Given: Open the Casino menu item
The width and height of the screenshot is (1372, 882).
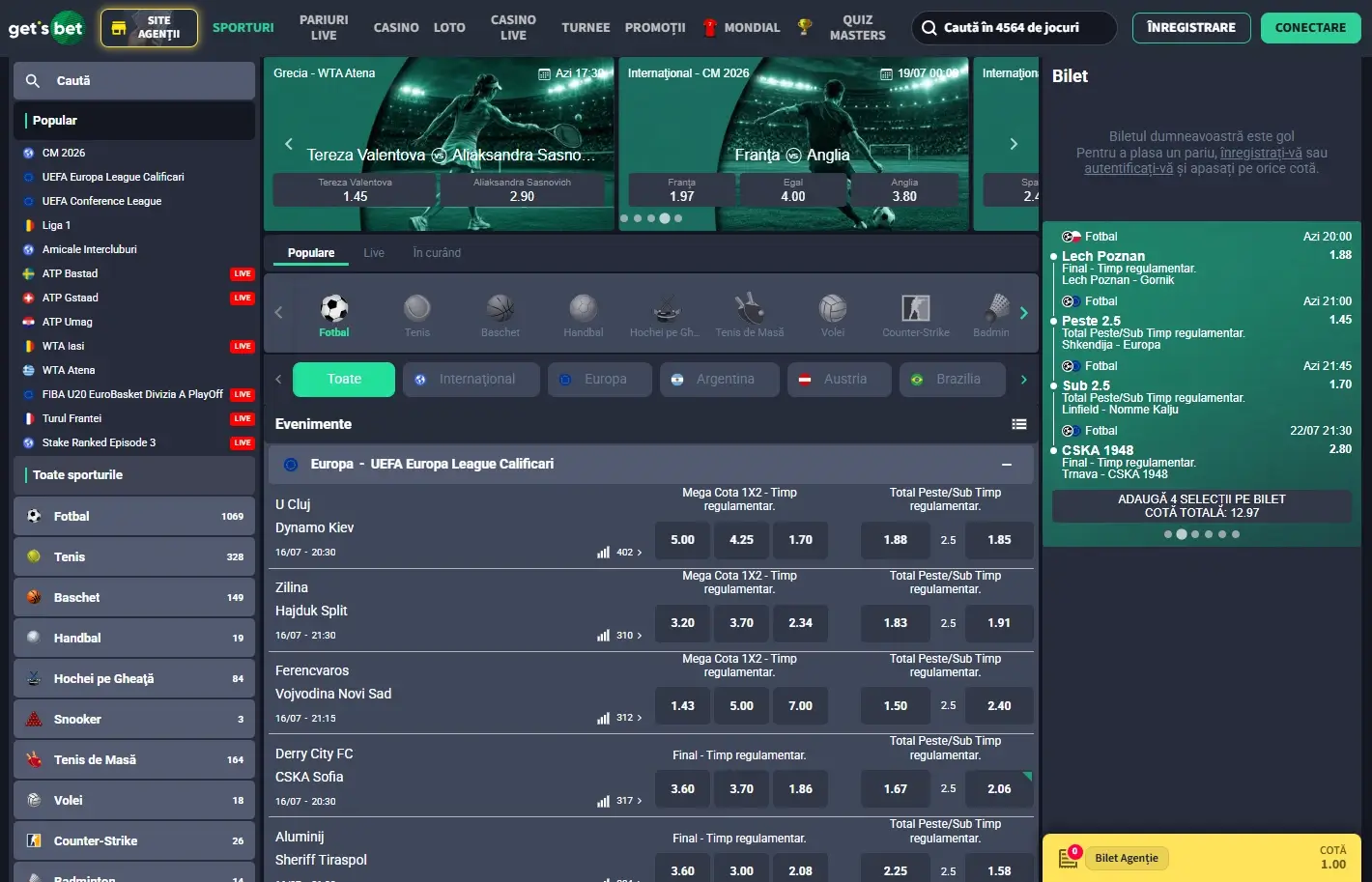Looking at the screenshot, I should [x=396, y=28].
